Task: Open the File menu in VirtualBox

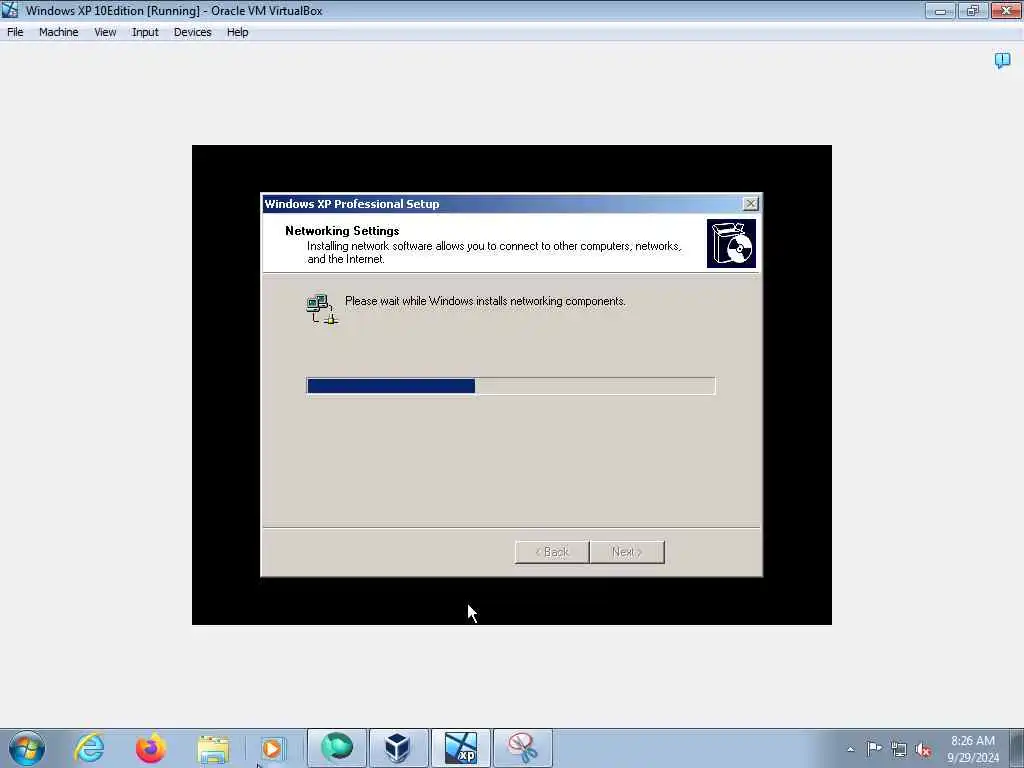Action: pyautogui.click(x=15, y=32)
